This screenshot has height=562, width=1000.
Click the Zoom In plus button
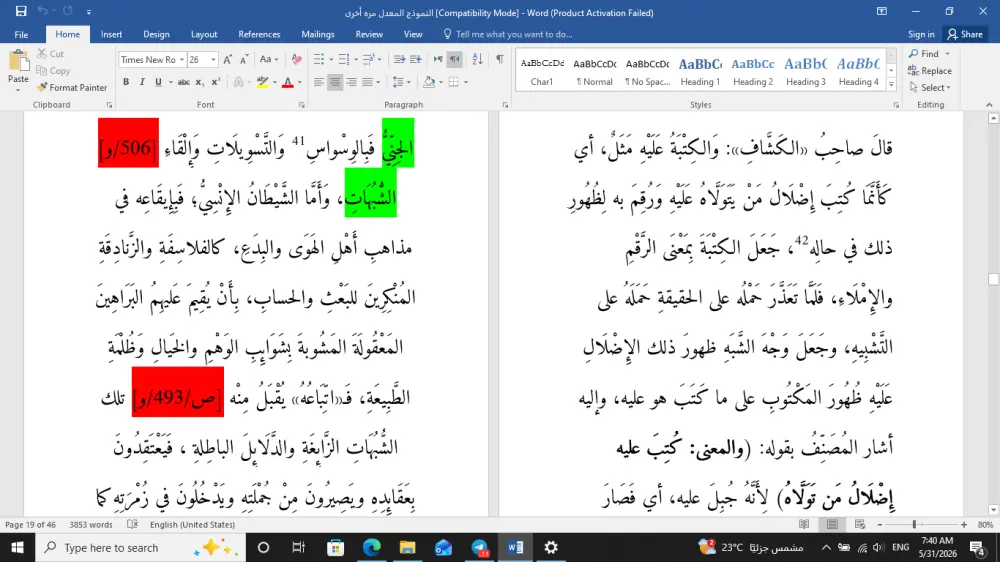(x=964, y=524)
